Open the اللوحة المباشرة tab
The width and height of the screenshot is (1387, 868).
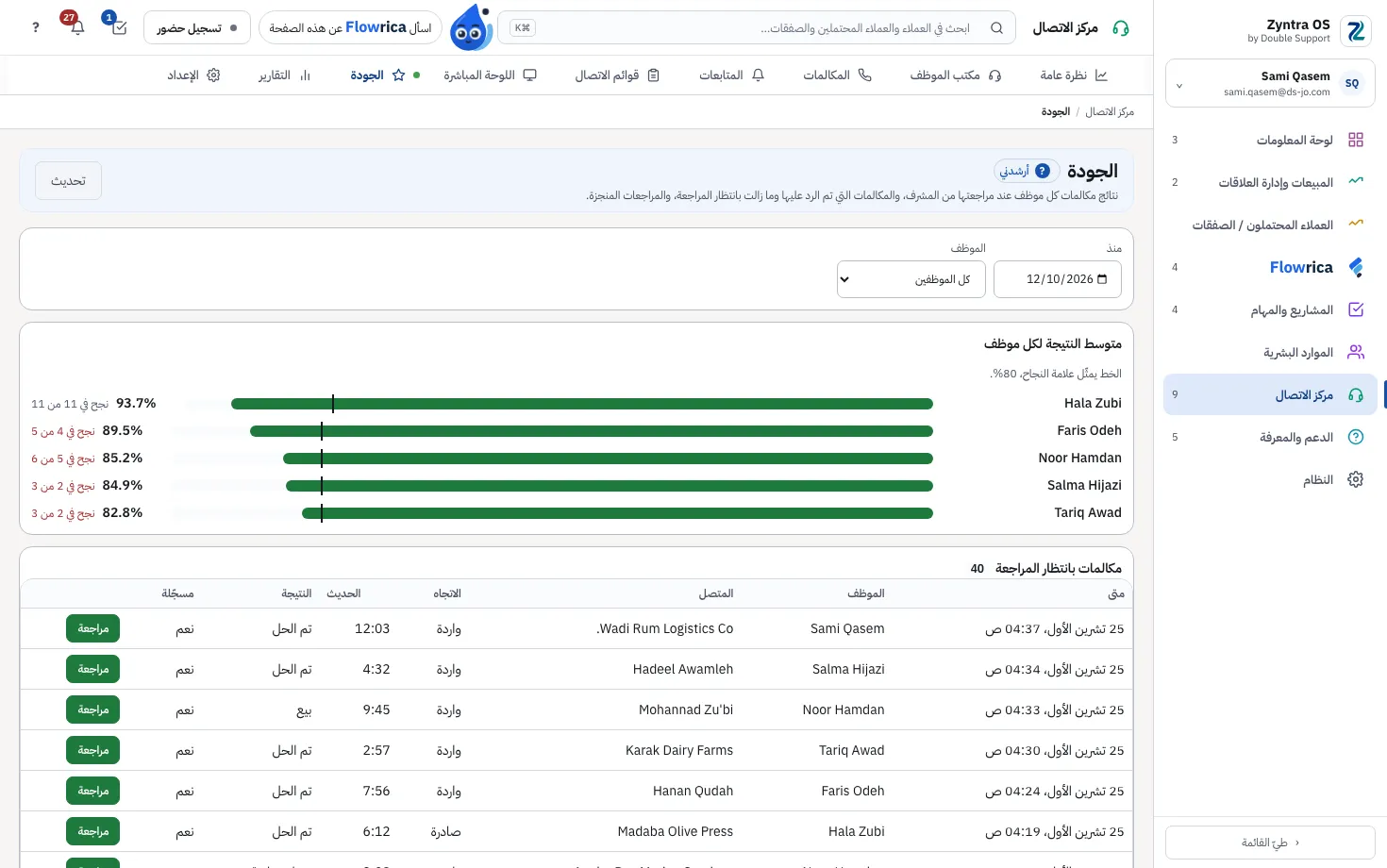click(490, 75)
